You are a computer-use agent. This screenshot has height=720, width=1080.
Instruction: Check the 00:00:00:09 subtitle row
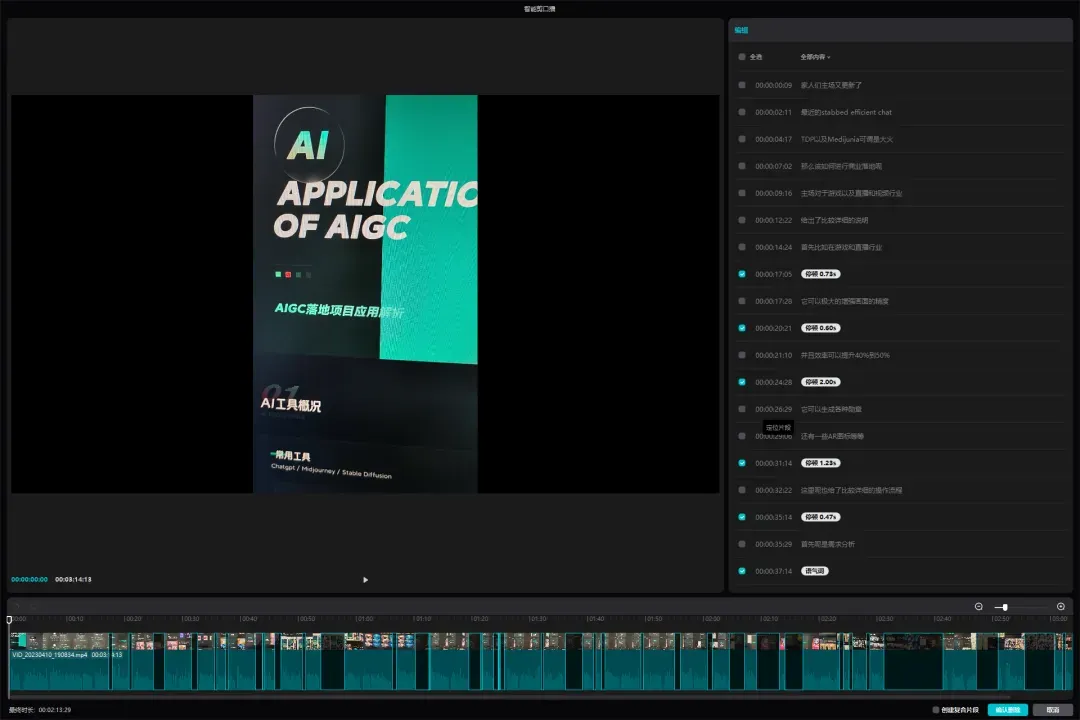point(742,85)
